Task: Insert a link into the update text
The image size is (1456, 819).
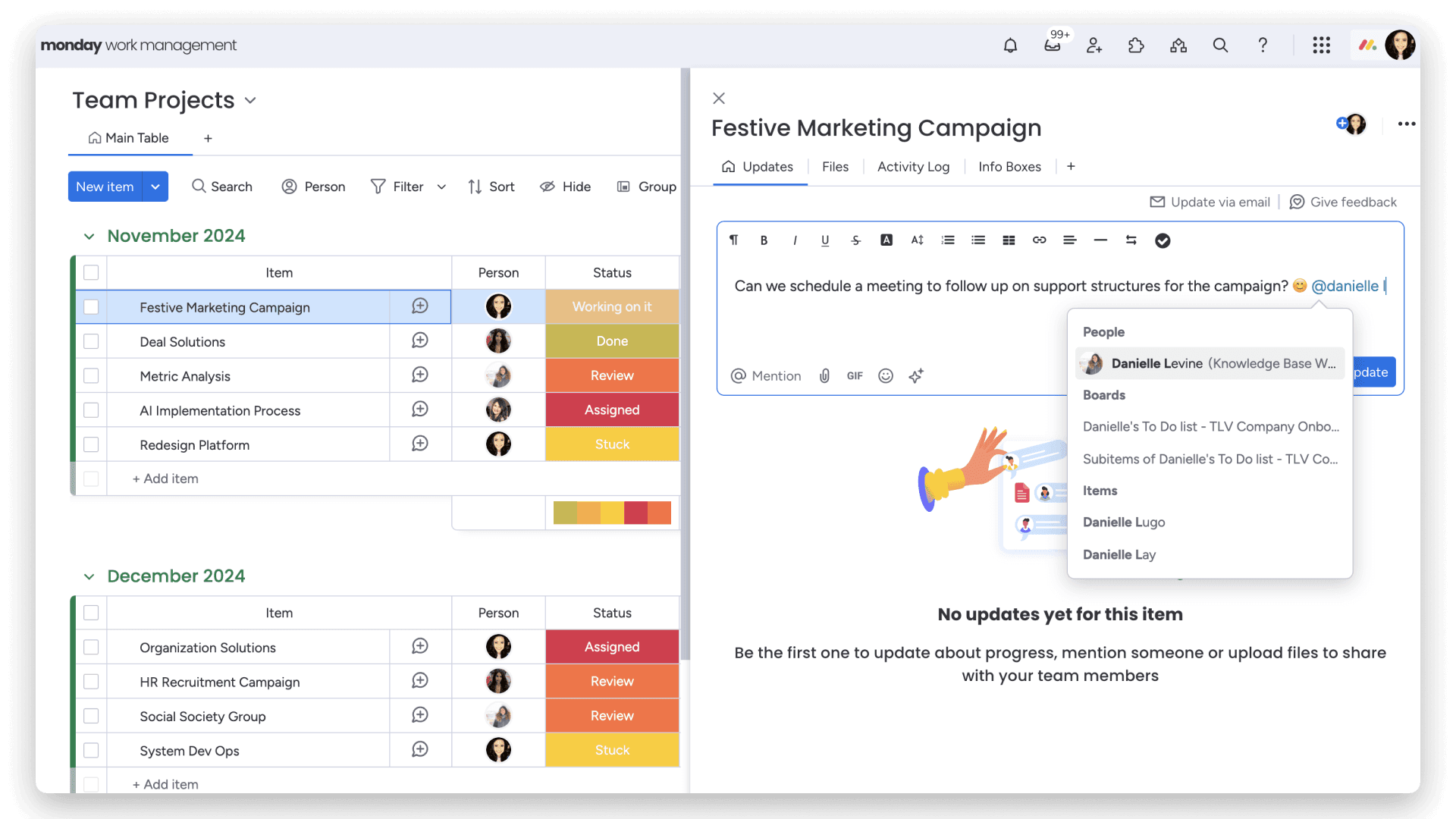Action: 1039,240
